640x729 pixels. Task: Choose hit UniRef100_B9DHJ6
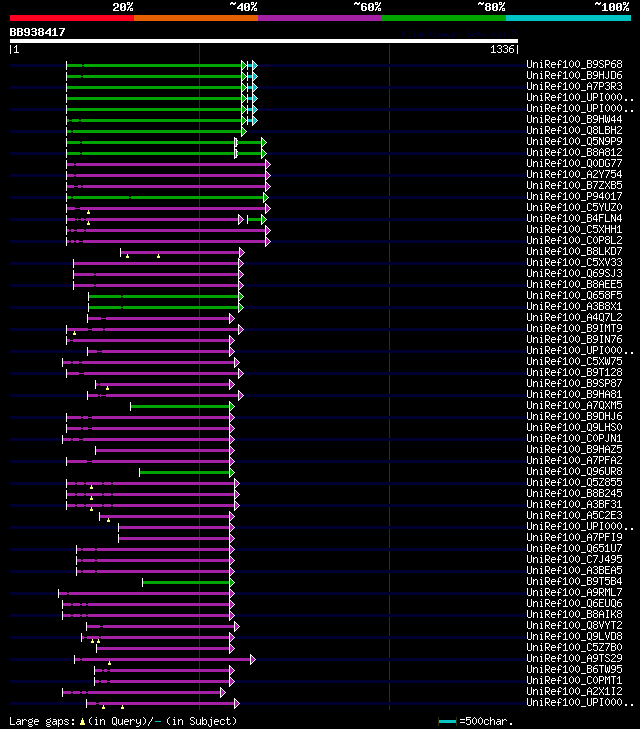click(574, 417)
